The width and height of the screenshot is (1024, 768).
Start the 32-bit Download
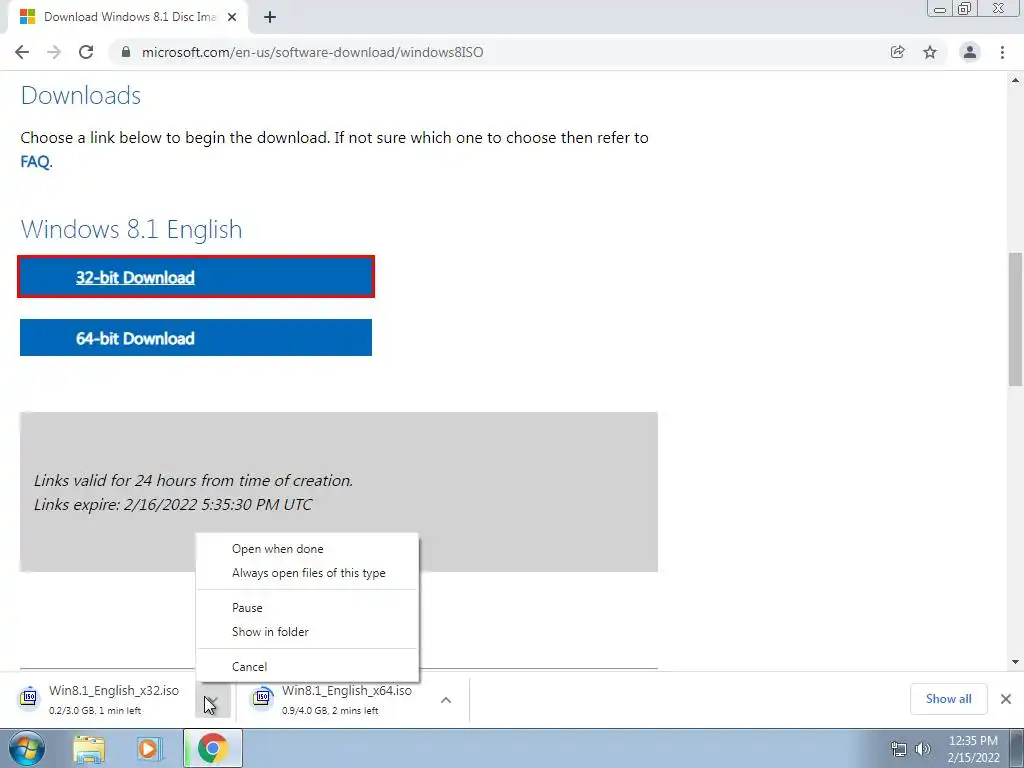pyautogui.click(x=196, y=277)
